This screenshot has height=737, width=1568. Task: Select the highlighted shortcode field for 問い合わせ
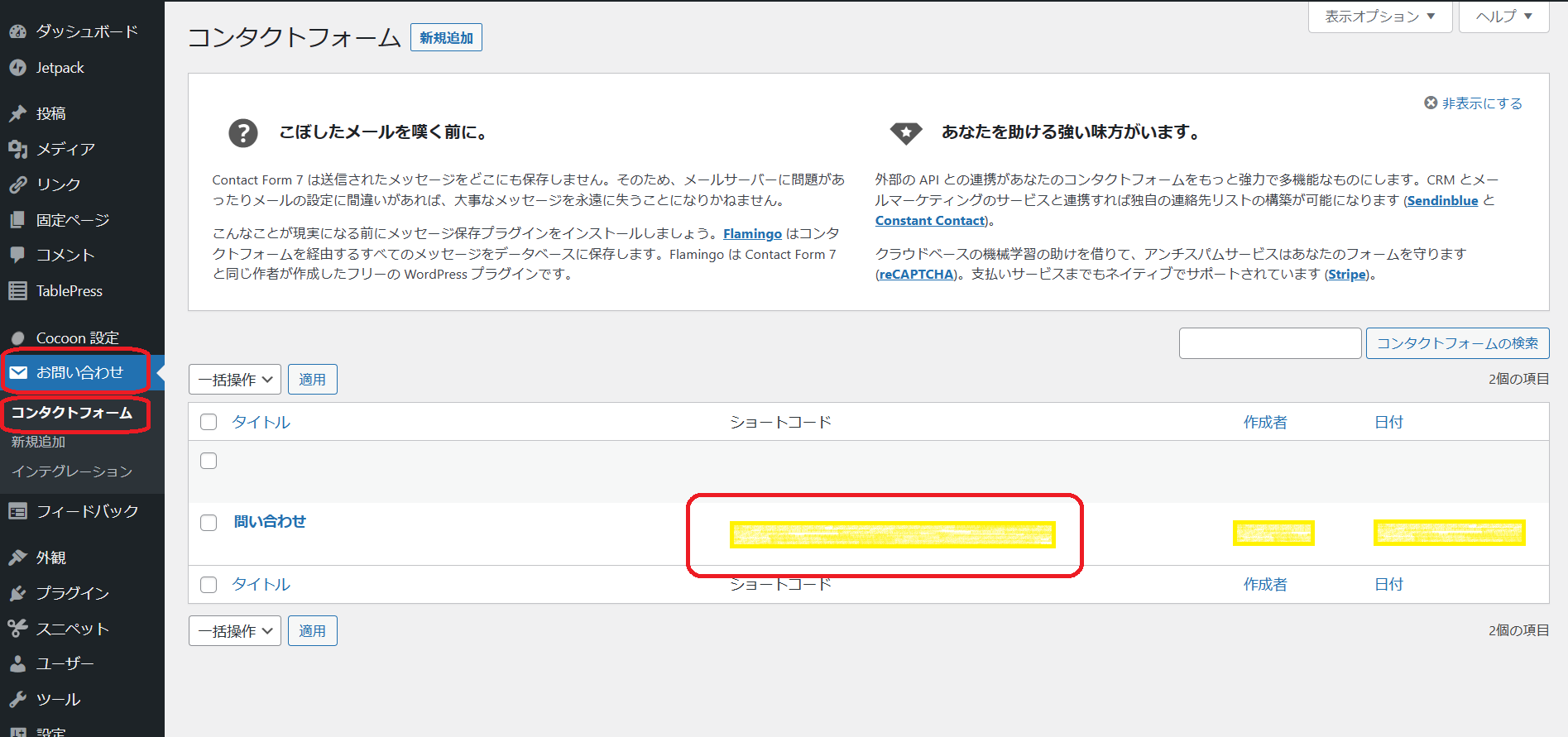click(893, 534)
